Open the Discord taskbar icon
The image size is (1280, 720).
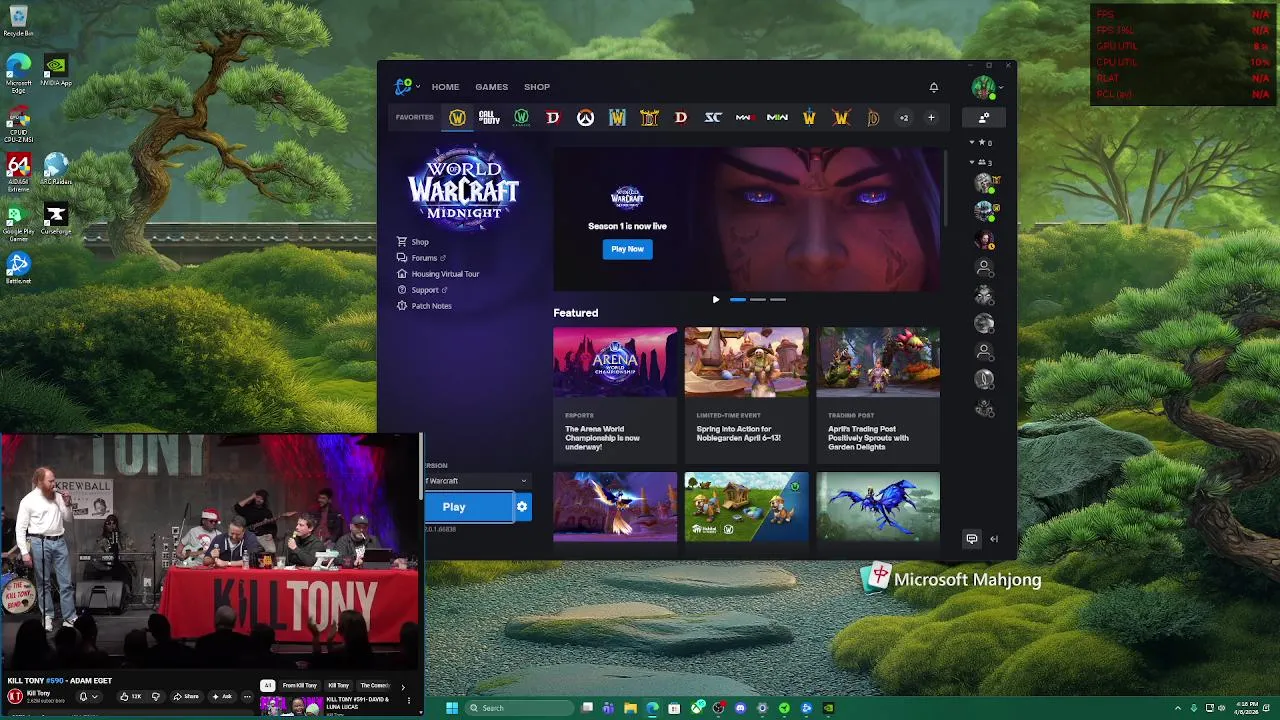coord(740,708)
